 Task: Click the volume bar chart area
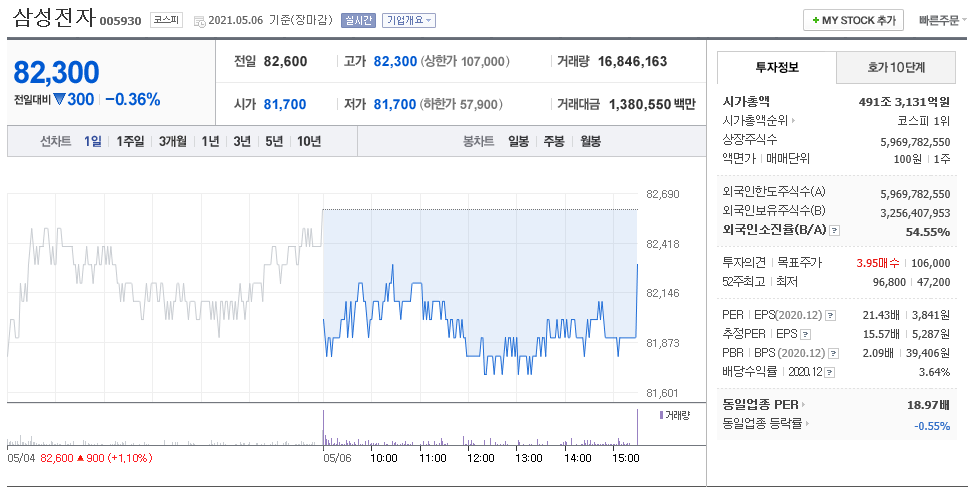tap(322, 428)
